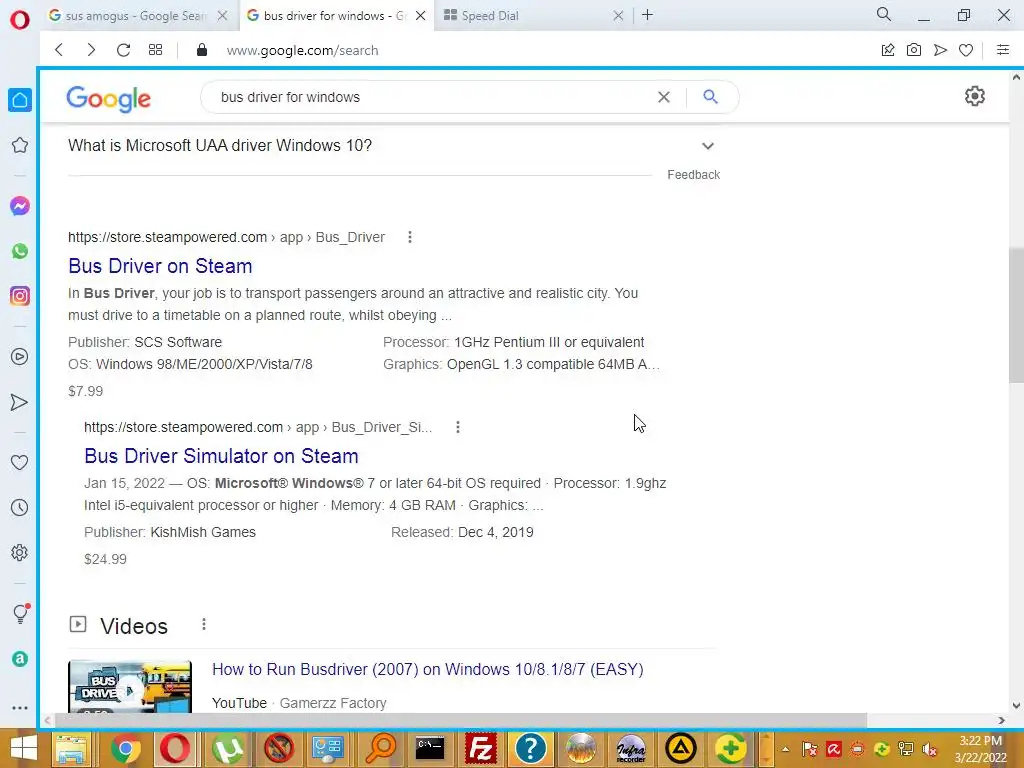Click the Google logo
The width and height of the screenshot is (1024, 768).
tap(108, 99)
